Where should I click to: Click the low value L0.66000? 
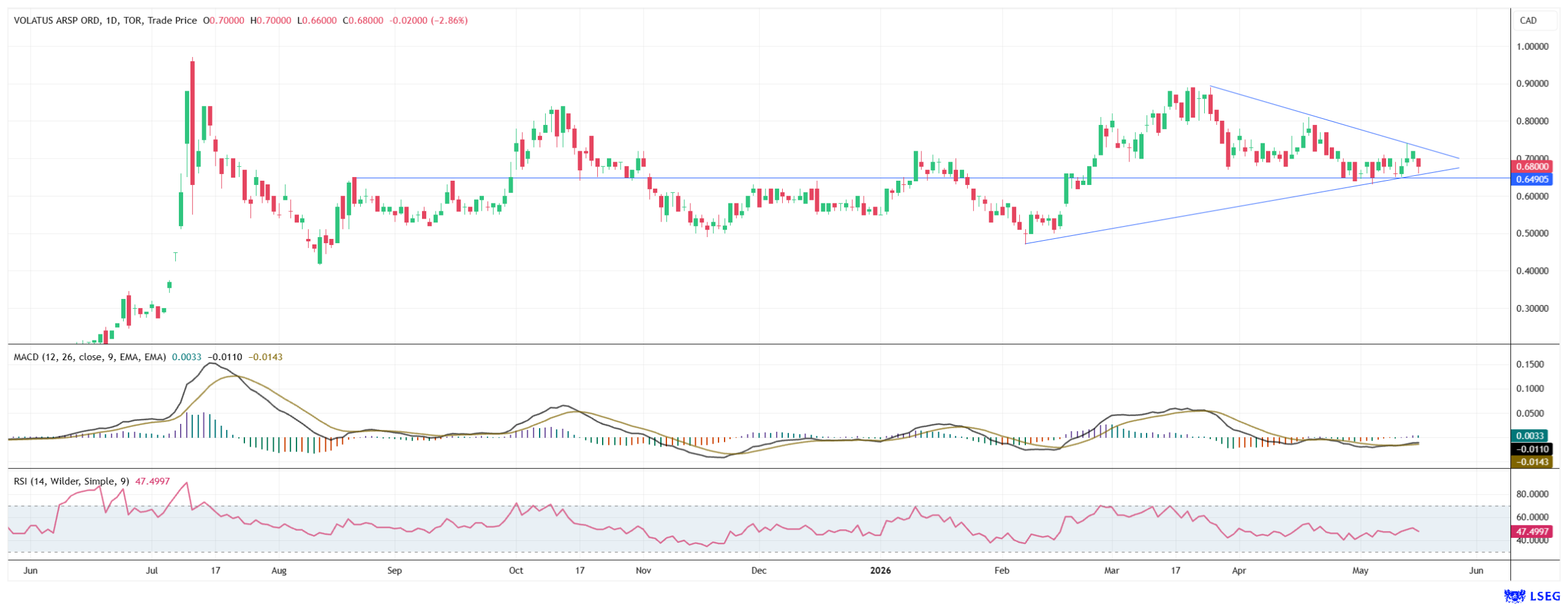[317, 20]
